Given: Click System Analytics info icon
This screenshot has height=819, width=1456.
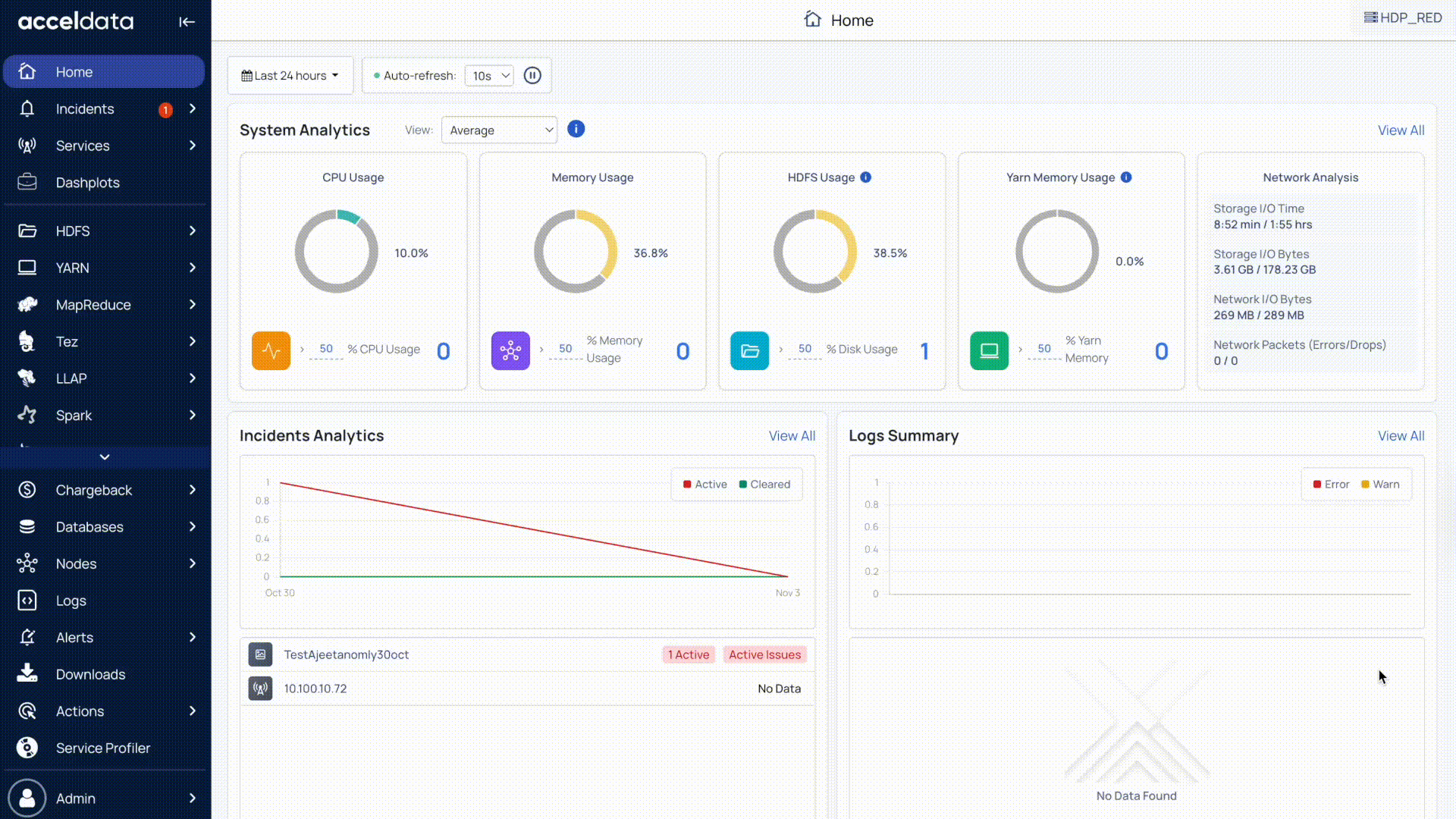Looking at the screenshot, I should click(x=576, y=129).
